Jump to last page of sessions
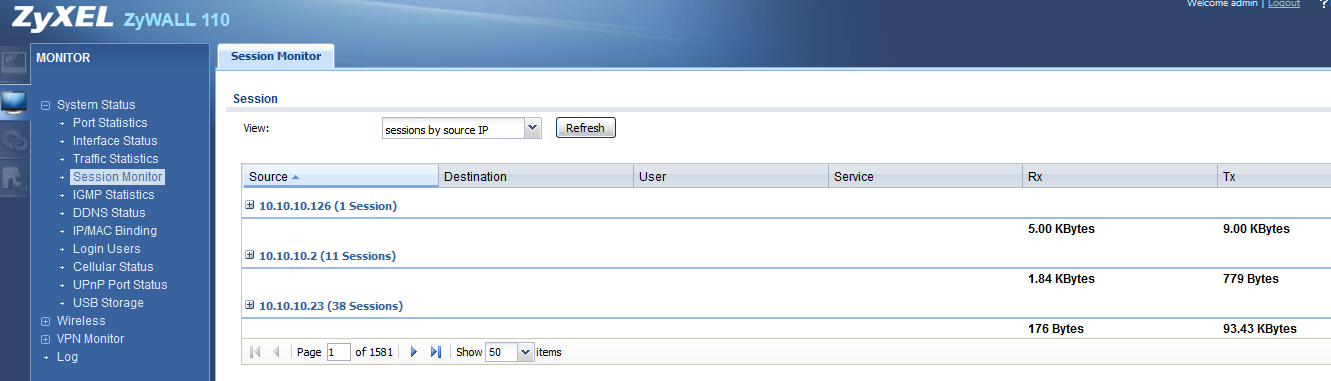The image size is (1331, 381). click(435, 352)
